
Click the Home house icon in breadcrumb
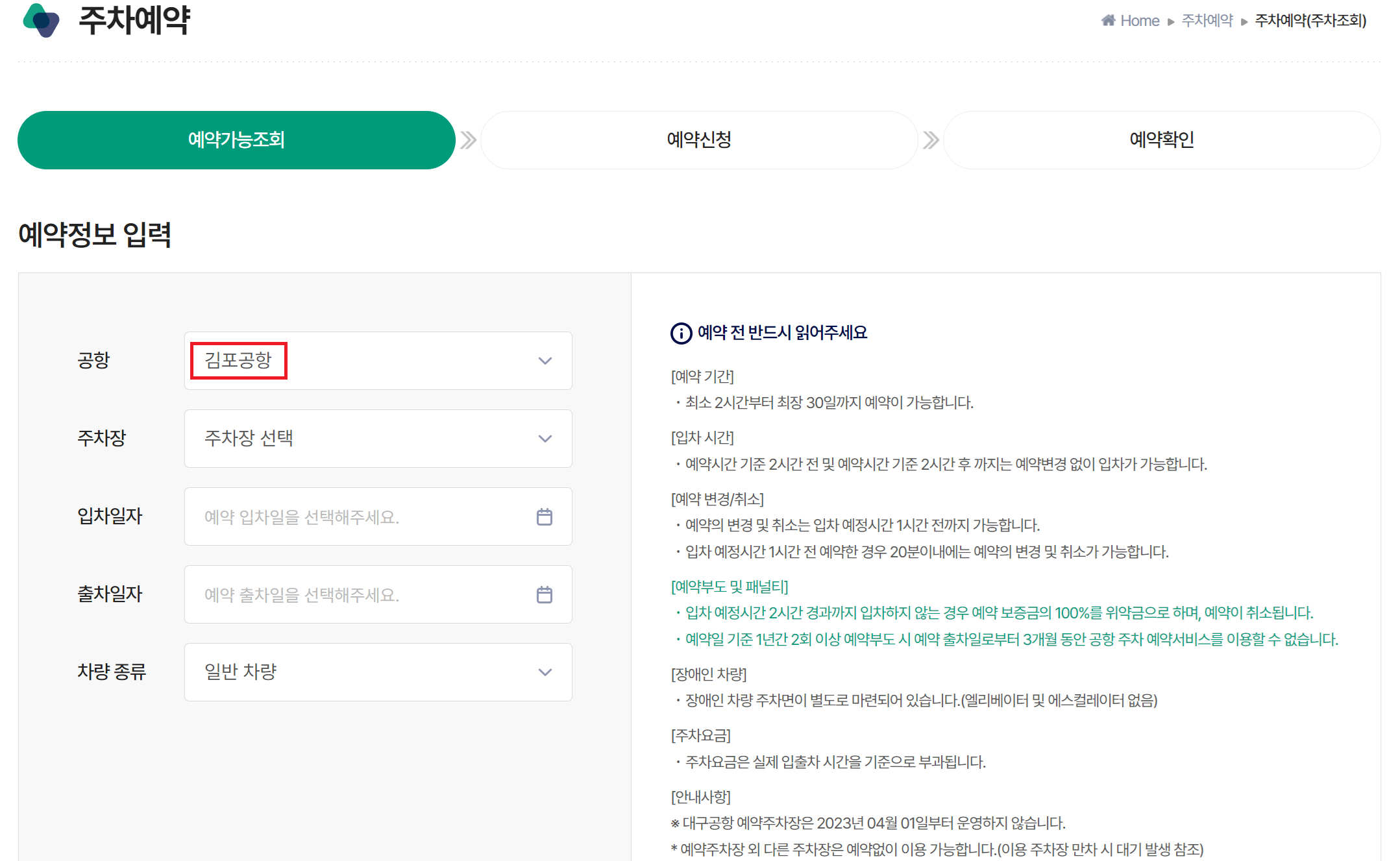click(1108, 20)
